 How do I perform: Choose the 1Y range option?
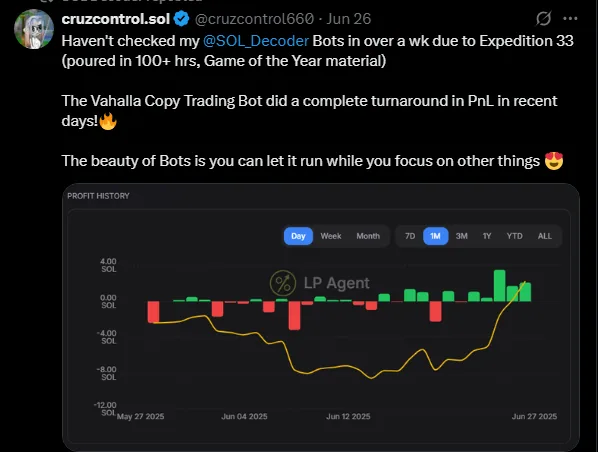487,236
